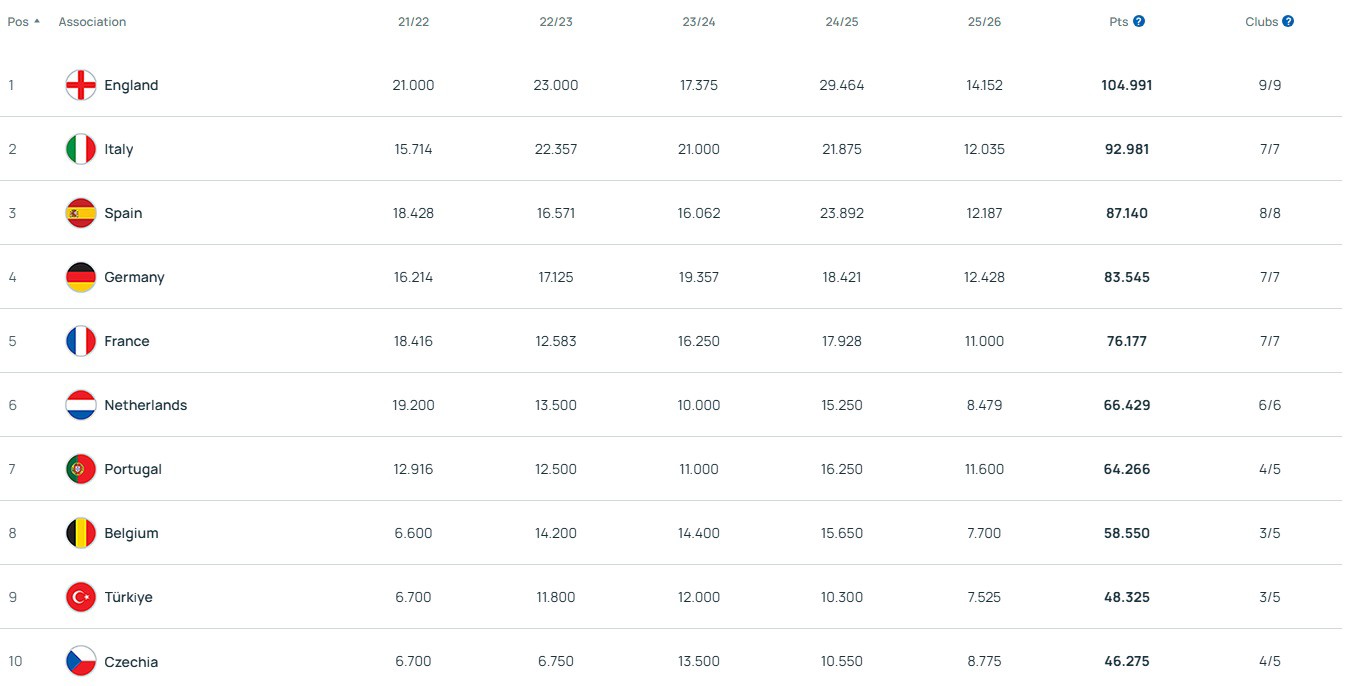Click the Spain flag icon
Viewport: 1351px width, 686px height.
pyautogui.click(x=81, y=213)
